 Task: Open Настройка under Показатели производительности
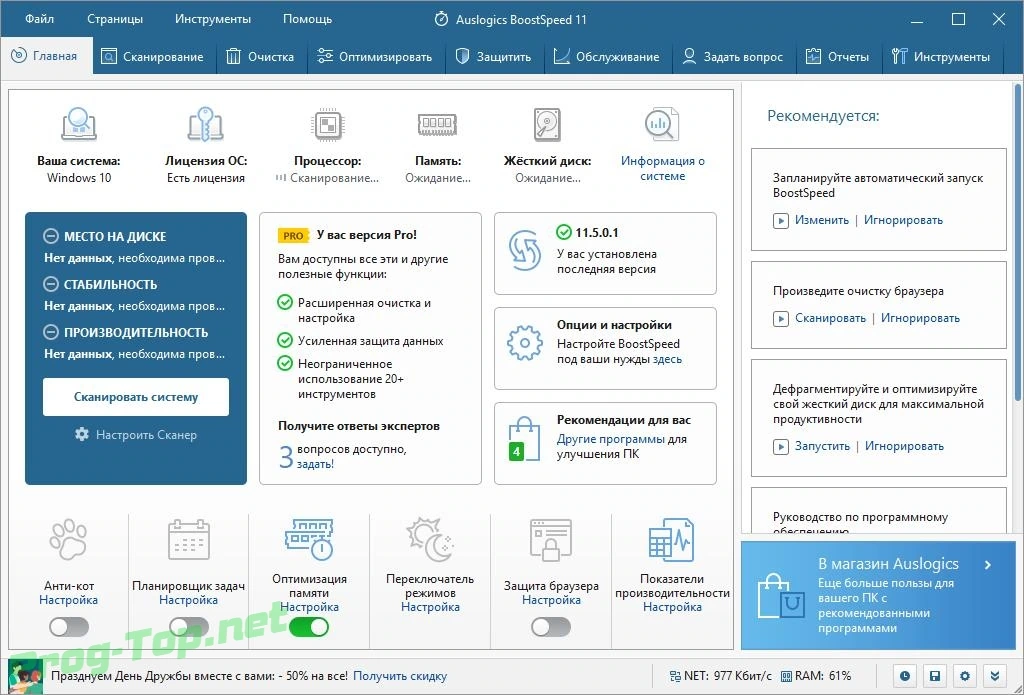coord(673,607)
